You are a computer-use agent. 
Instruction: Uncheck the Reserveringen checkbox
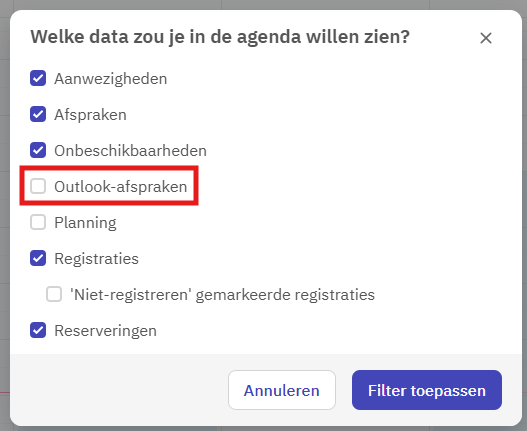[38, 330]
